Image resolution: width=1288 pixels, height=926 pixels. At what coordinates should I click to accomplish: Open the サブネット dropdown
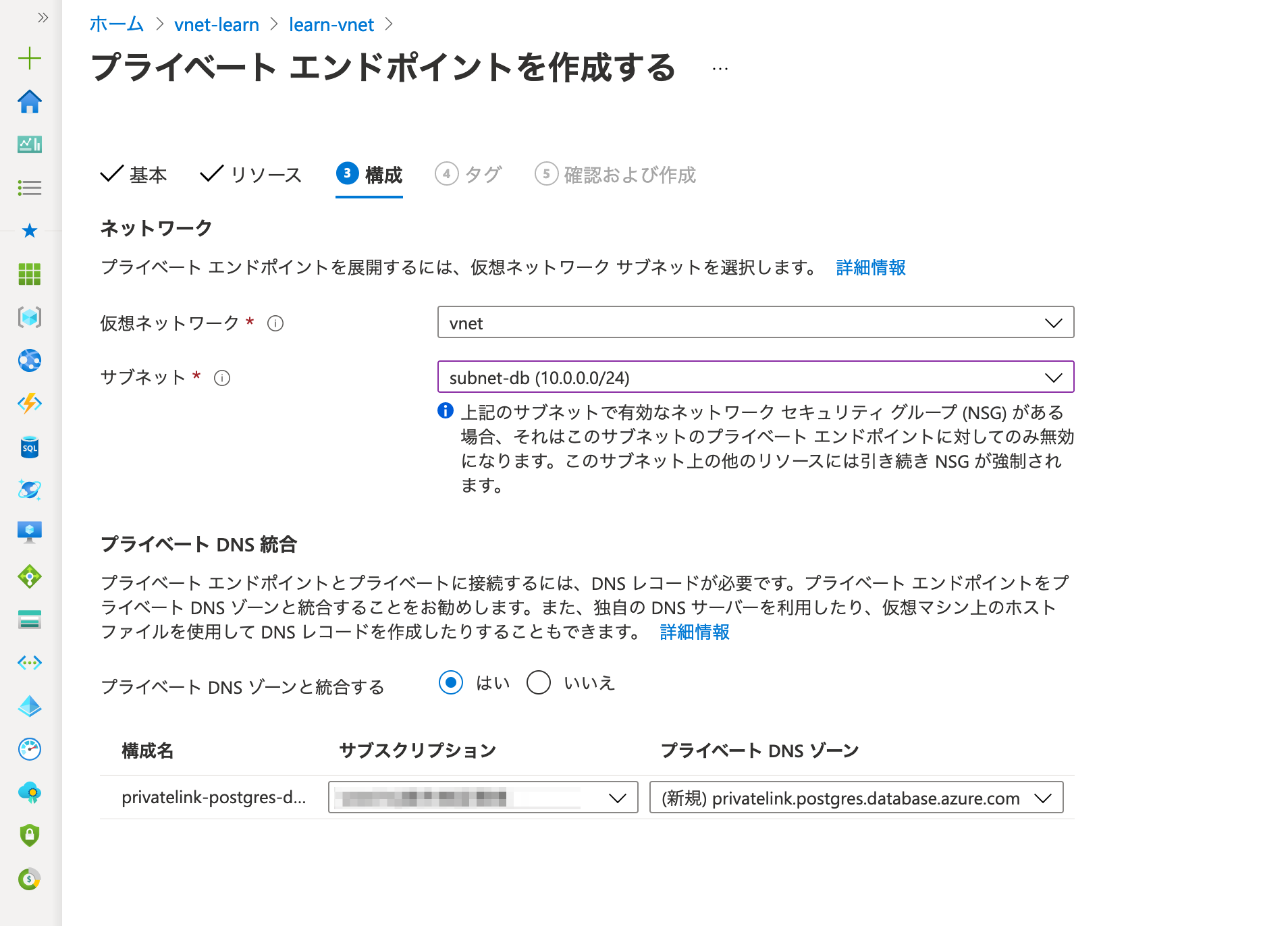755,377
